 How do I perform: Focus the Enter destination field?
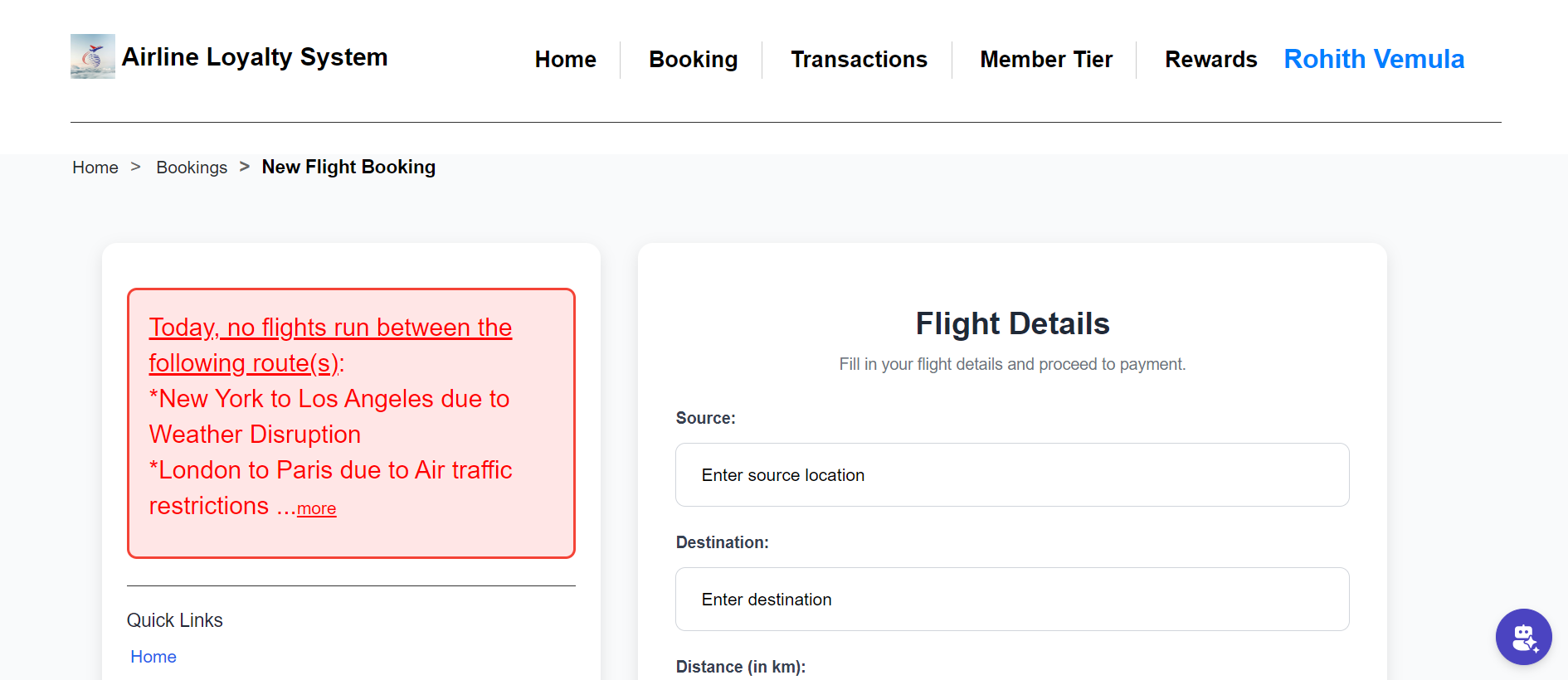(1012, 600)
